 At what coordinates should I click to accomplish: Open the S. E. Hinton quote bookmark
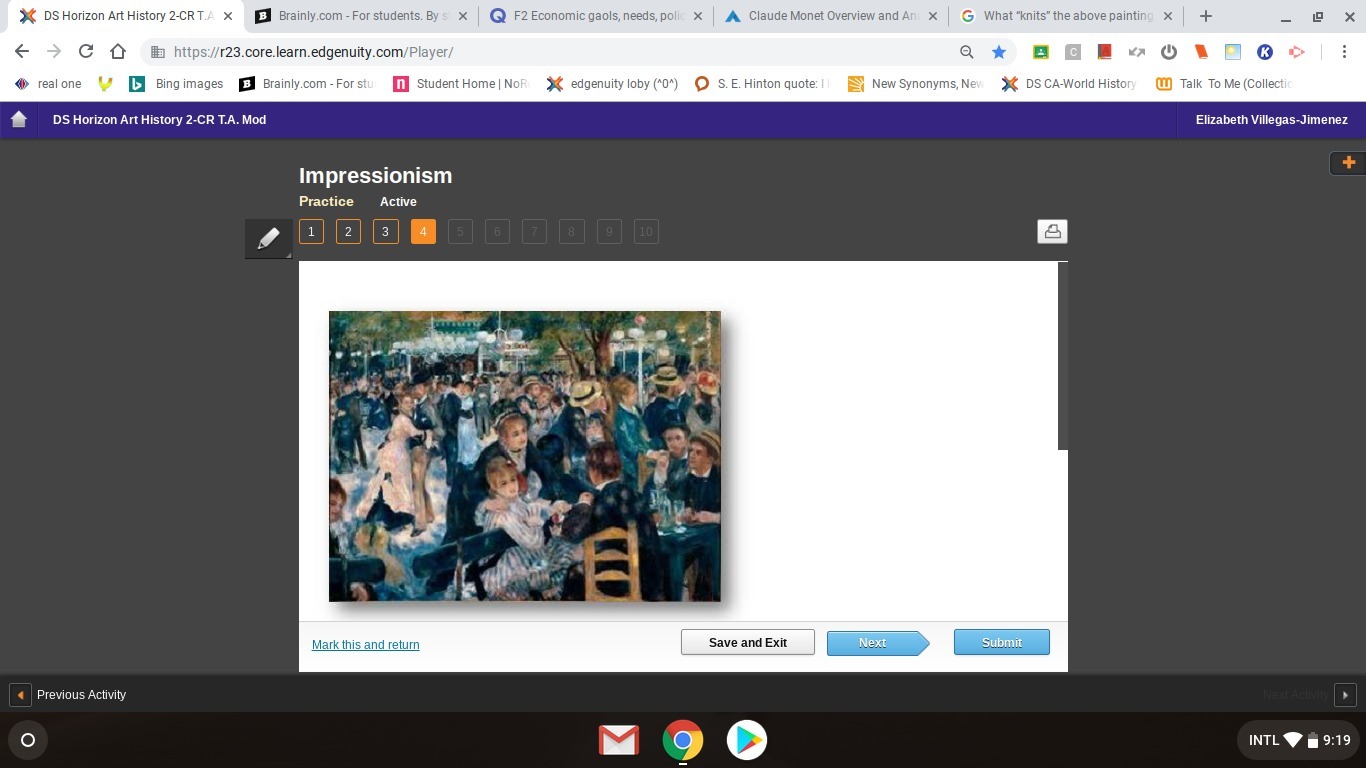[x=763, y=84]
